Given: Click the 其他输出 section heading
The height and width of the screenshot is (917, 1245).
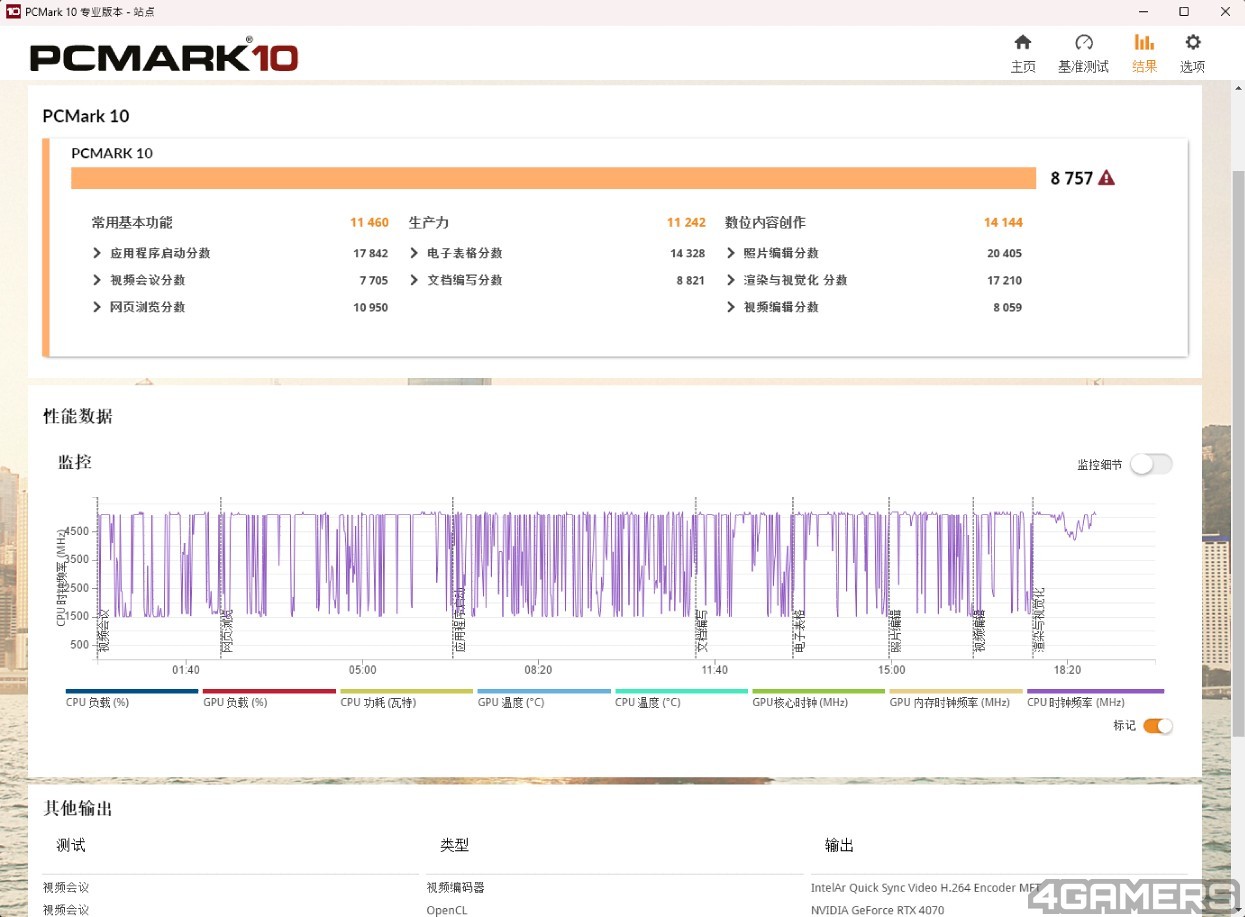Looking at the screenshot, I should pyautogui.click(x=78, y=808).
